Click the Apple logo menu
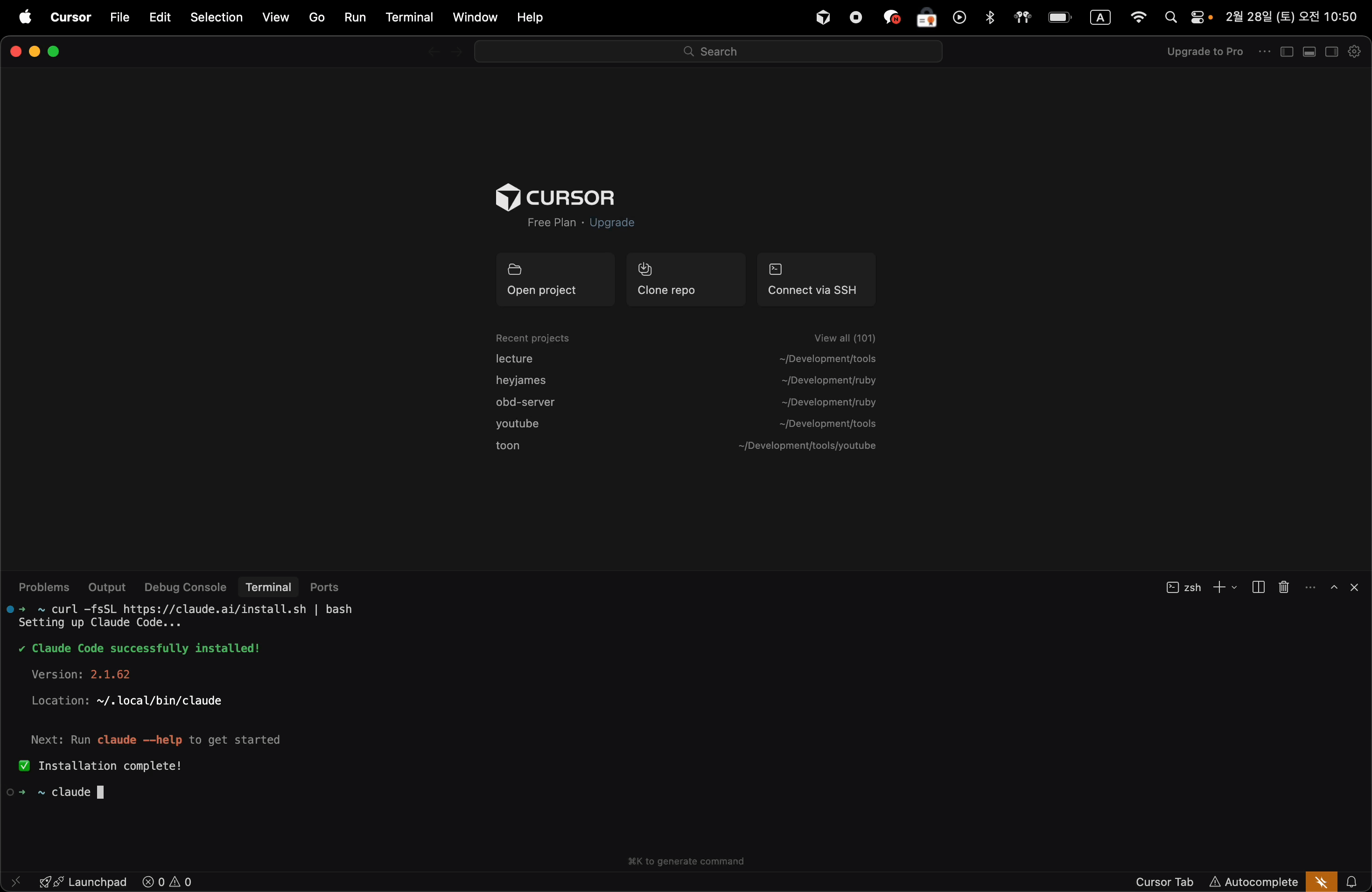The width and height of the screenshot is (1372, 892). 25,17
